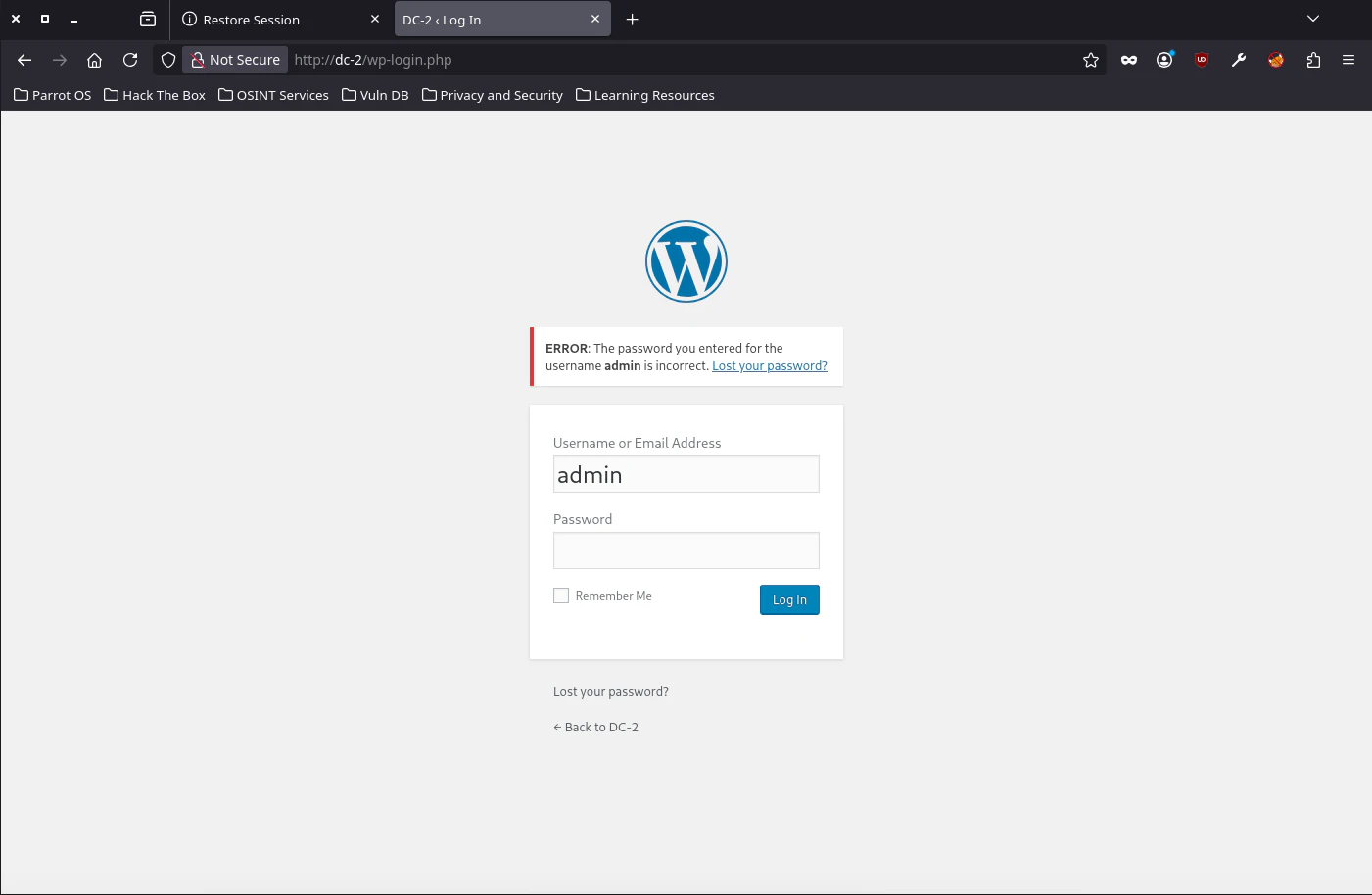Screen dimensions: 1372x895
Task: Open the browser home page
Action: click(95, 60)
